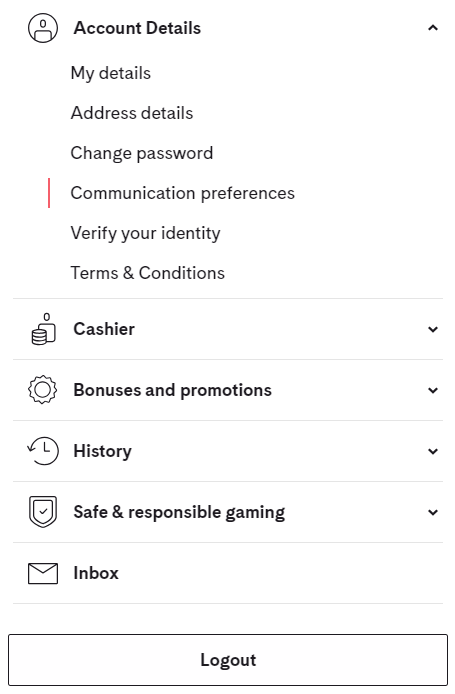Go to Communication preferences
The height and width of the screenshot is (694, 455).
(x=182, y=193)
